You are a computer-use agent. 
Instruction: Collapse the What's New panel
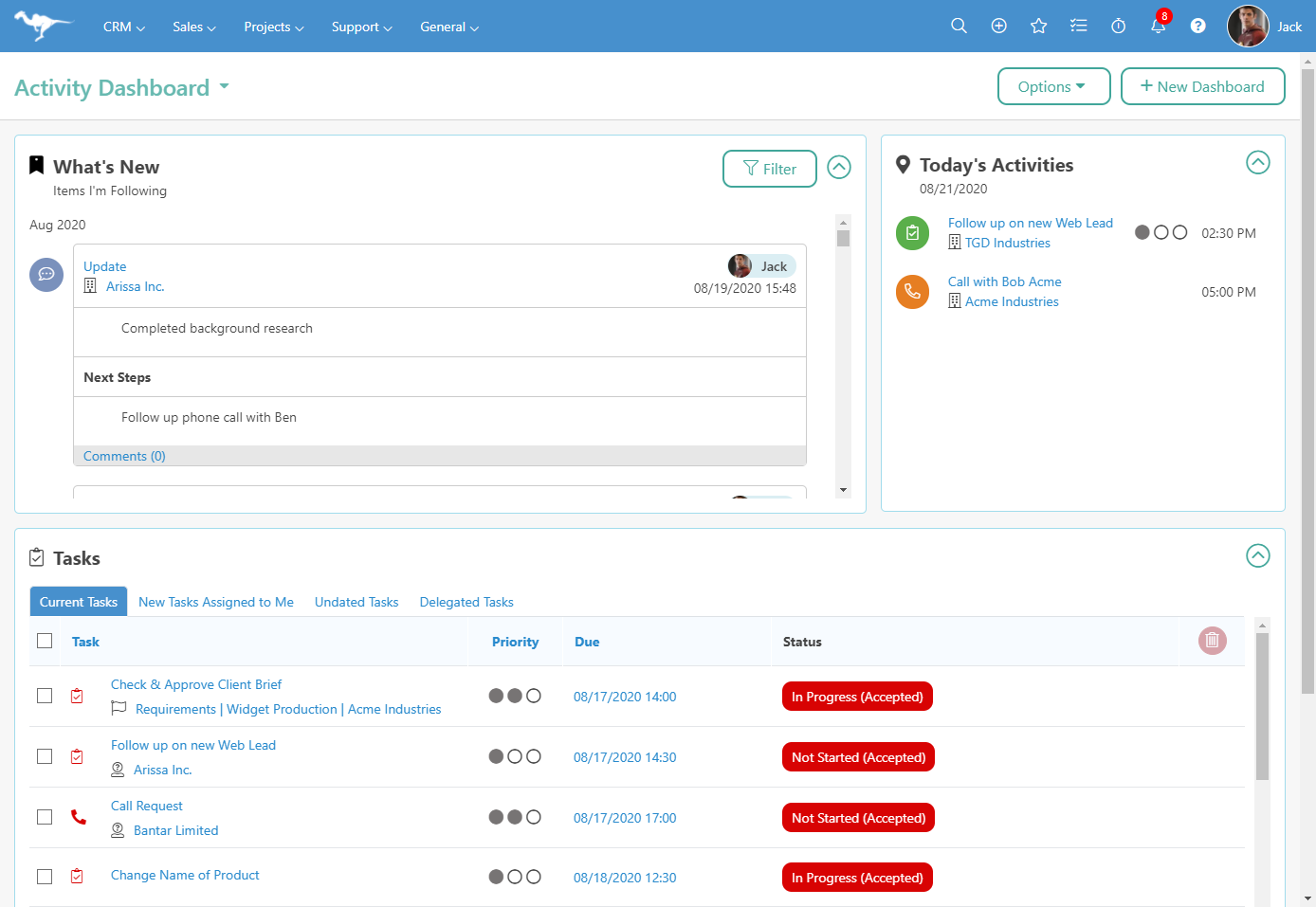(839, 167)
